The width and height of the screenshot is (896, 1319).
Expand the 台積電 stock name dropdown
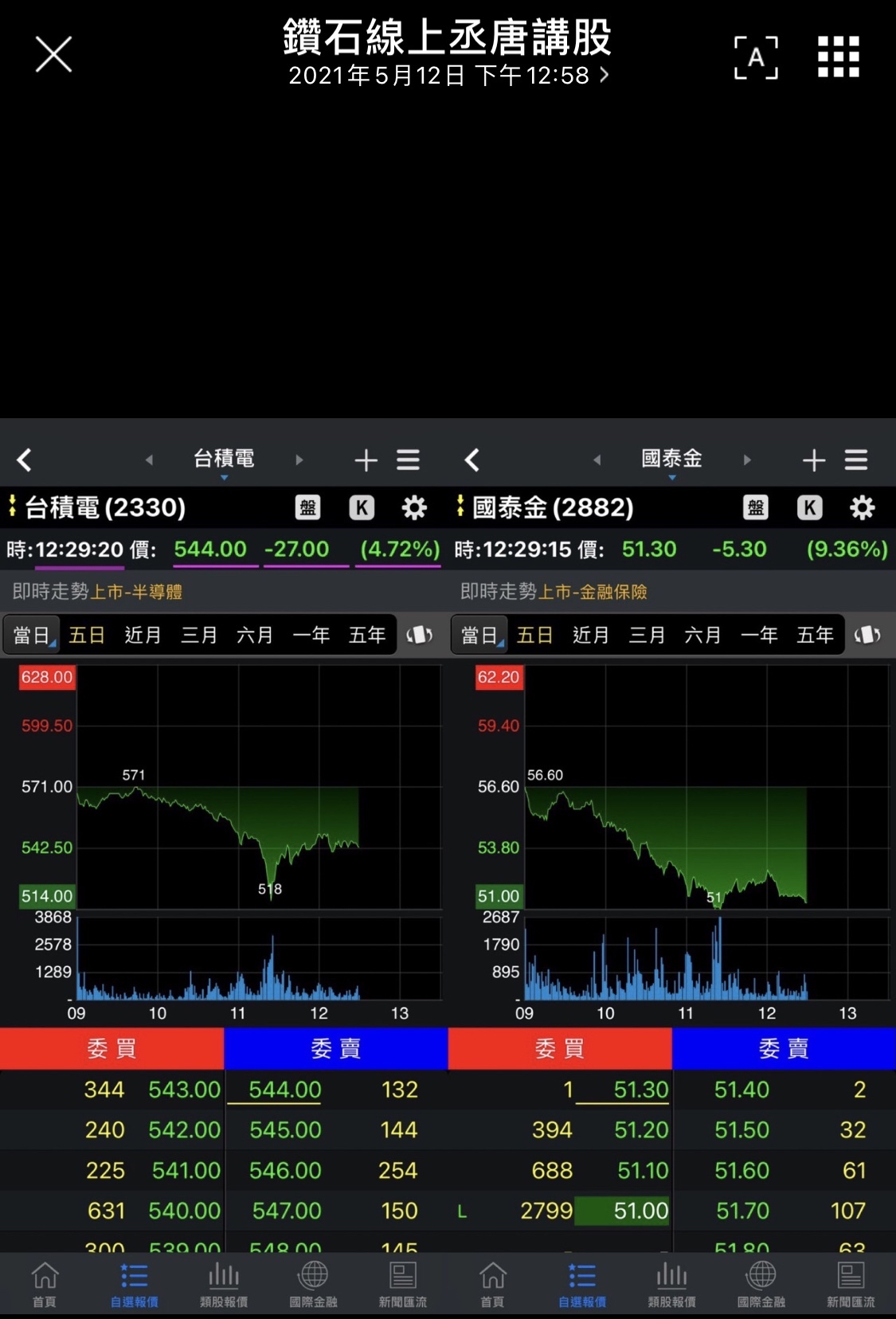[x=224, y=461]
